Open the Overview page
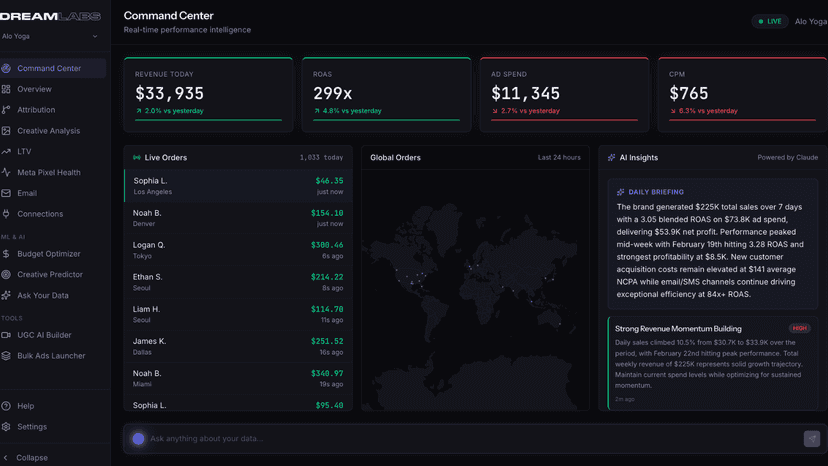 [53, 89]
